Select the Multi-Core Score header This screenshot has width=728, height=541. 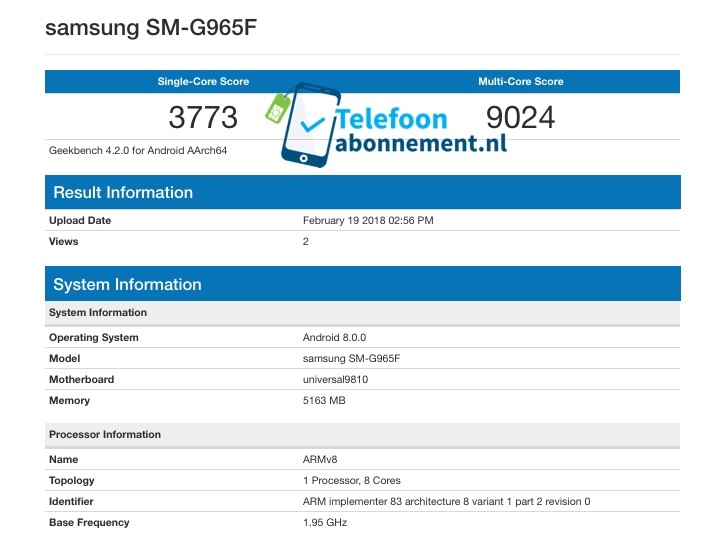coord(521,81)
